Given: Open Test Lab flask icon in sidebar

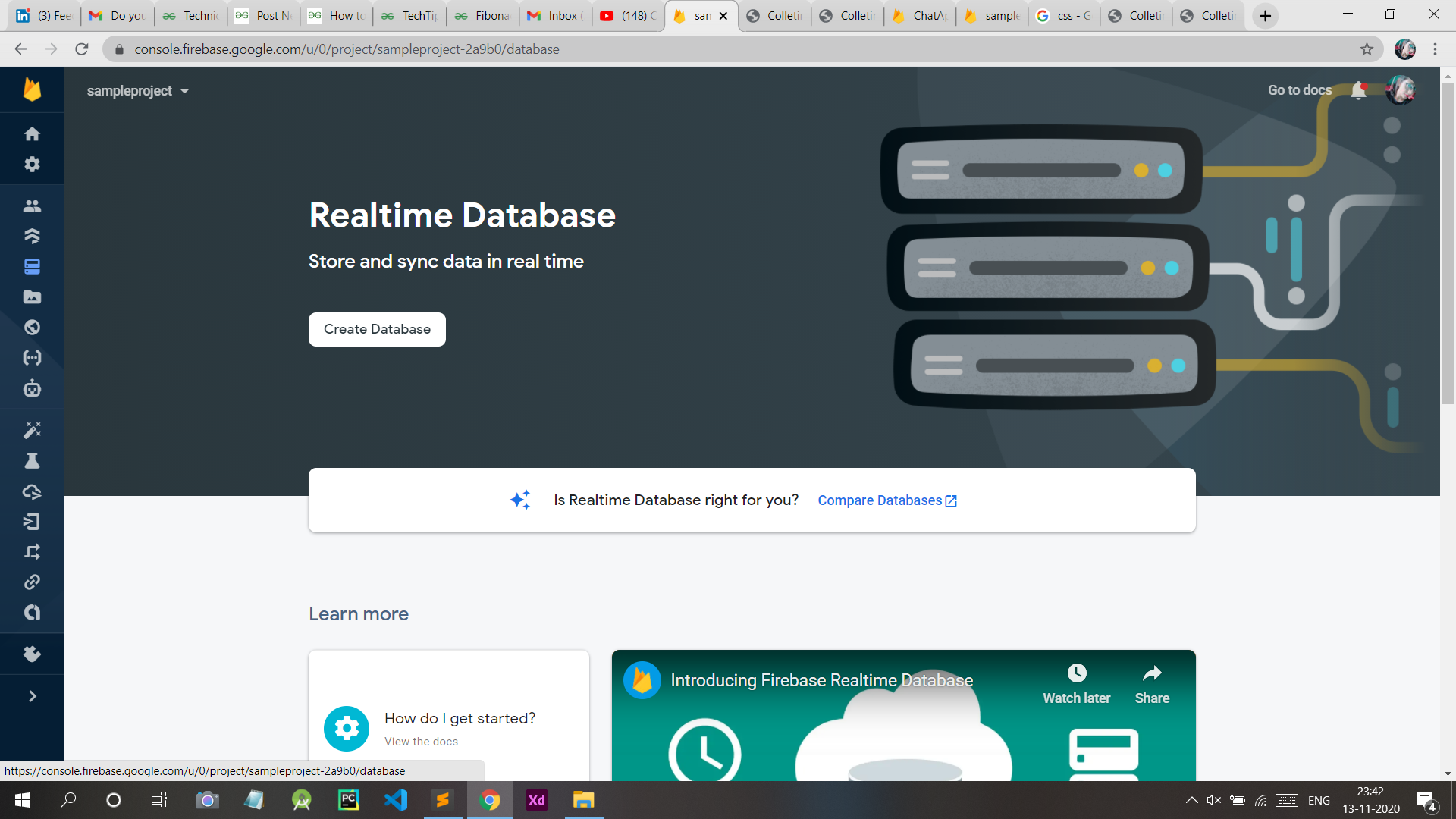Looking at the screenshot, I should point(32,461).
